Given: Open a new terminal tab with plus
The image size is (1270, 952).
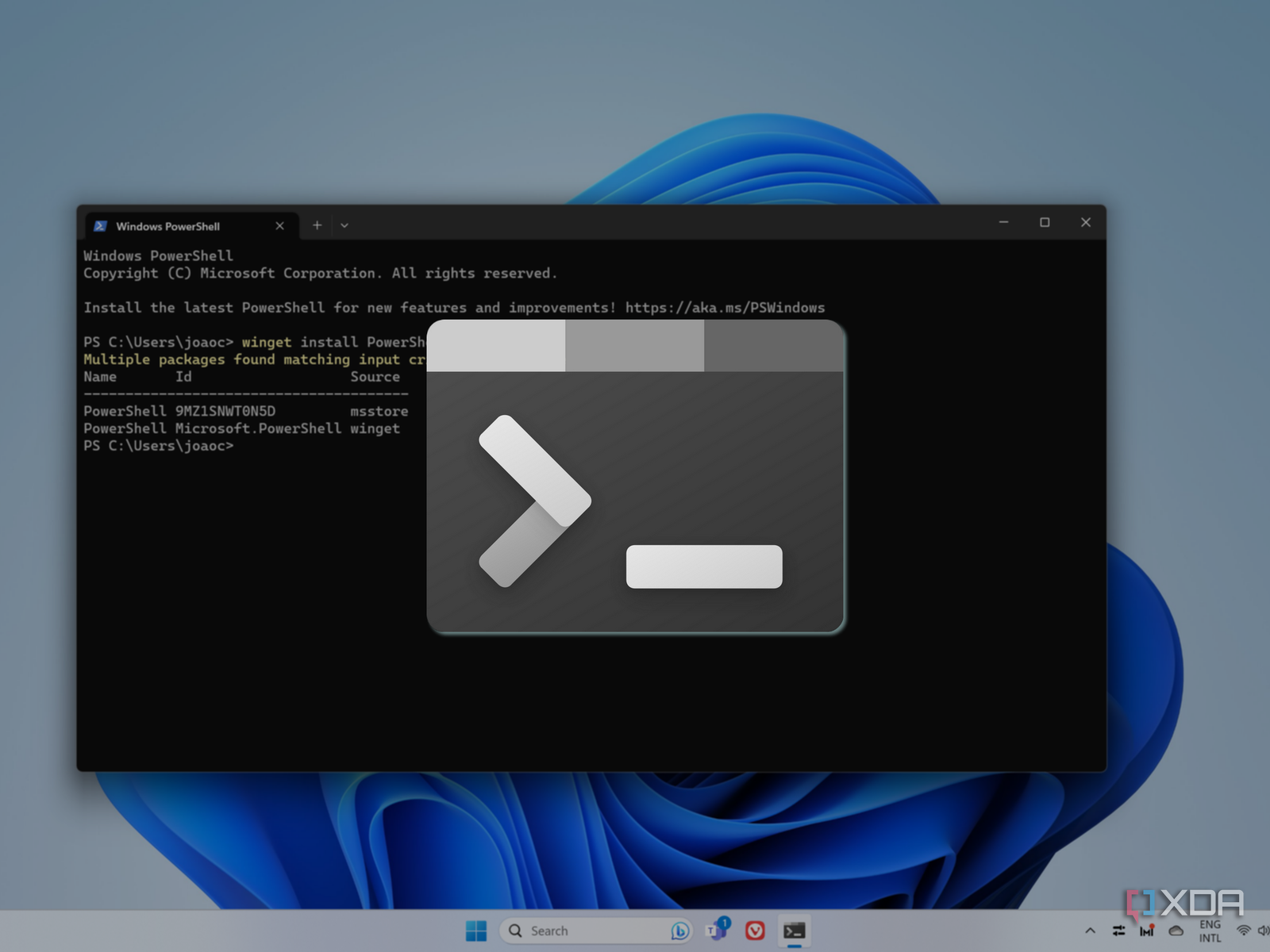Looking at the screenshot, I should [317, 225].
